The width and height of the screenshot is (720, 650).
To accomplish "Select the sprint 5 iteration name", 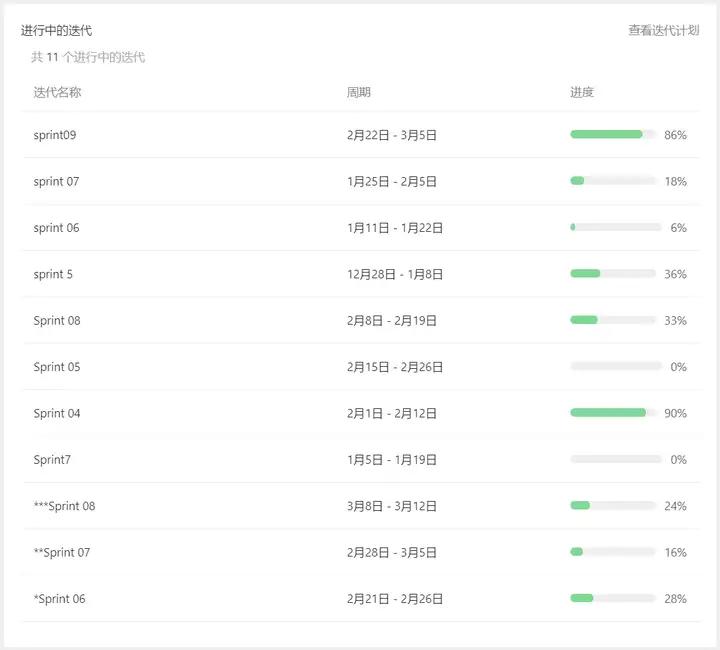I will pyautogui.click(x=53, y=274).
